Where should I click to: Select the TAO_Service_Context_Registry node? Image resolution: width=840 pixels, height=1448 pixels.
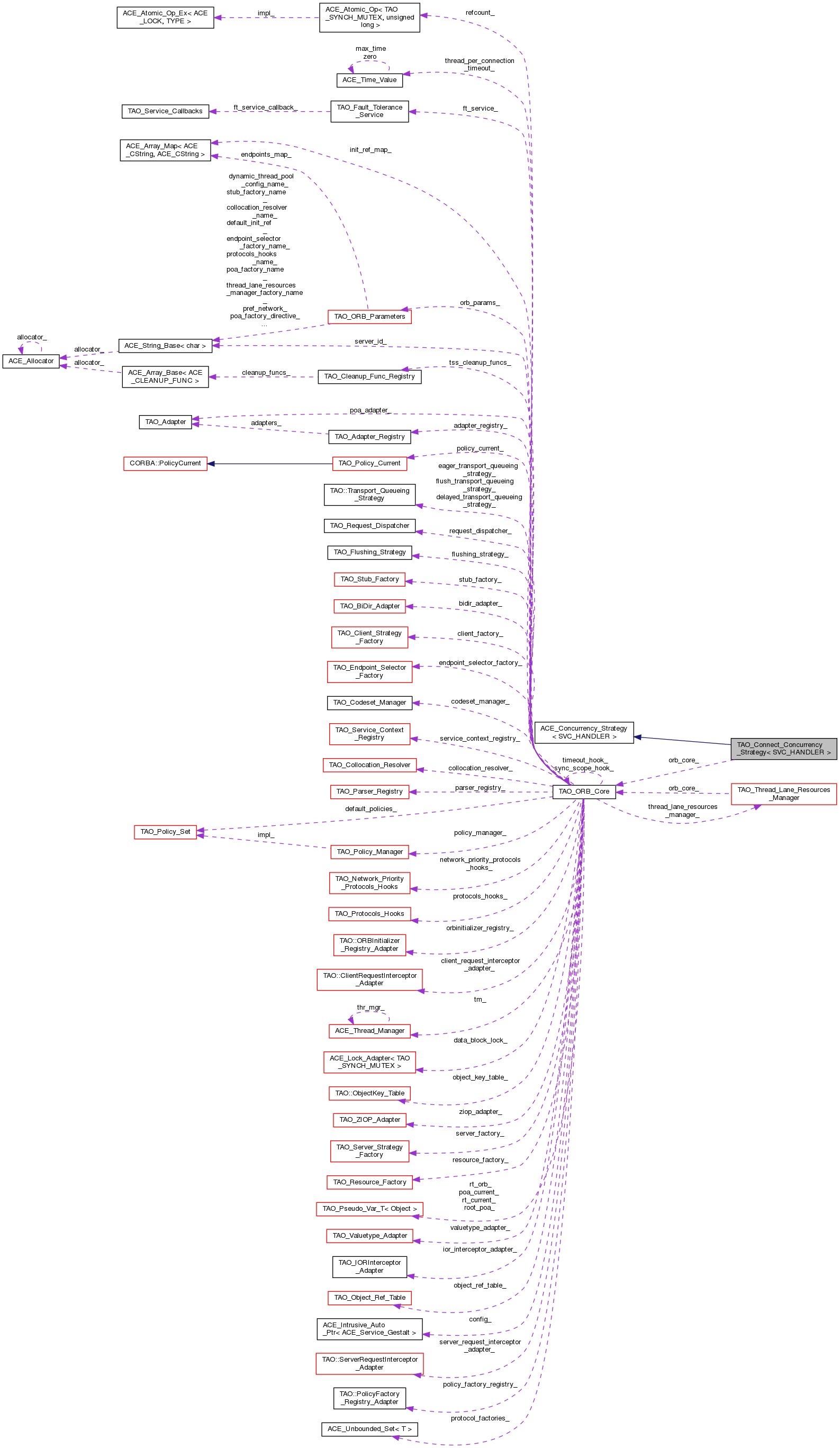[369, 734]
